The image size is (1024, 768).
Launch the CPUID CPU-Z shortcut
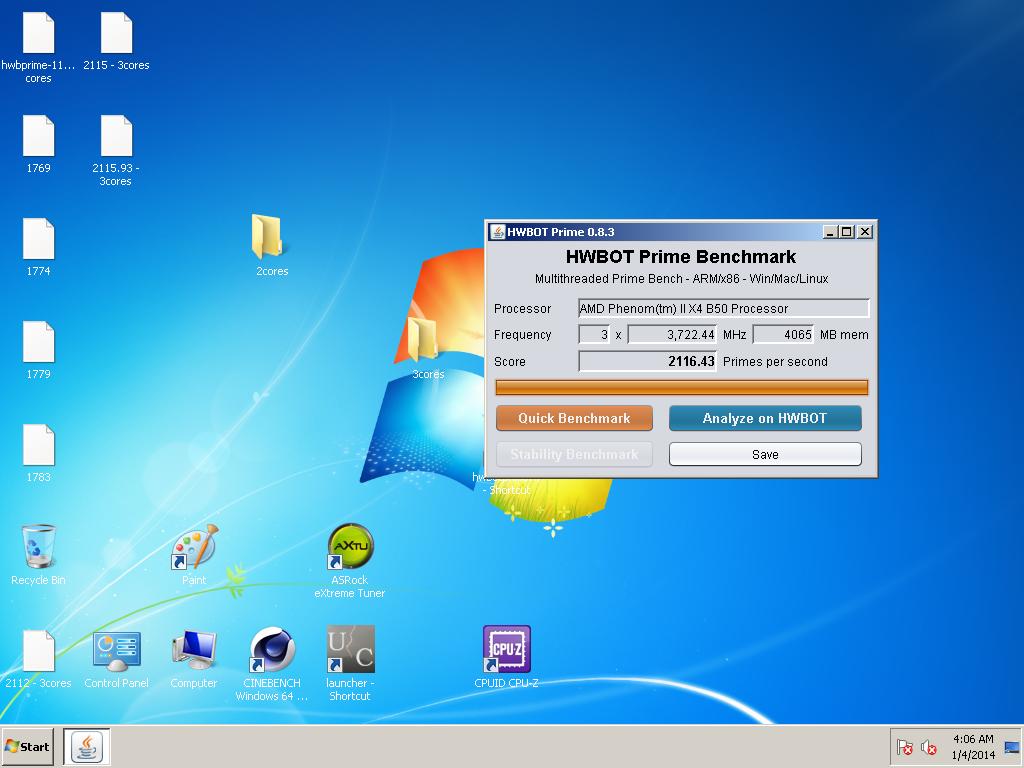pyautogui.click(x=507, y=649)
